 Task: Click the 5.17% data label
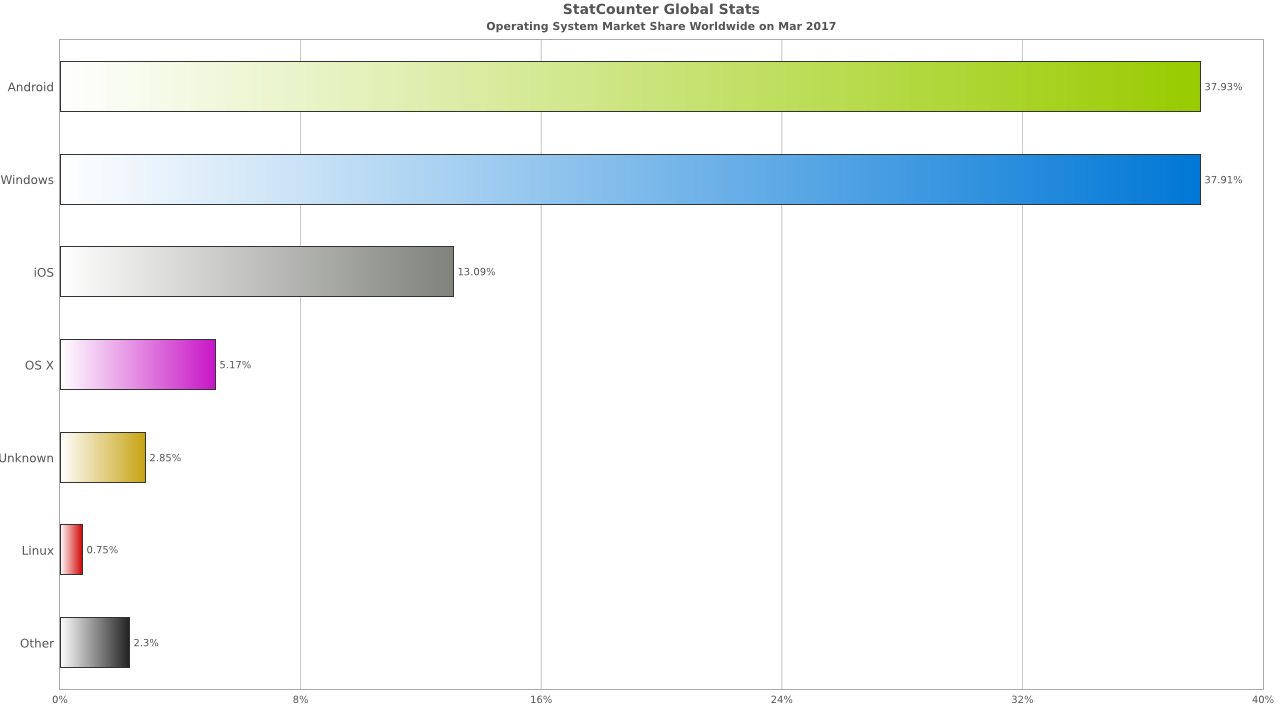235,365
